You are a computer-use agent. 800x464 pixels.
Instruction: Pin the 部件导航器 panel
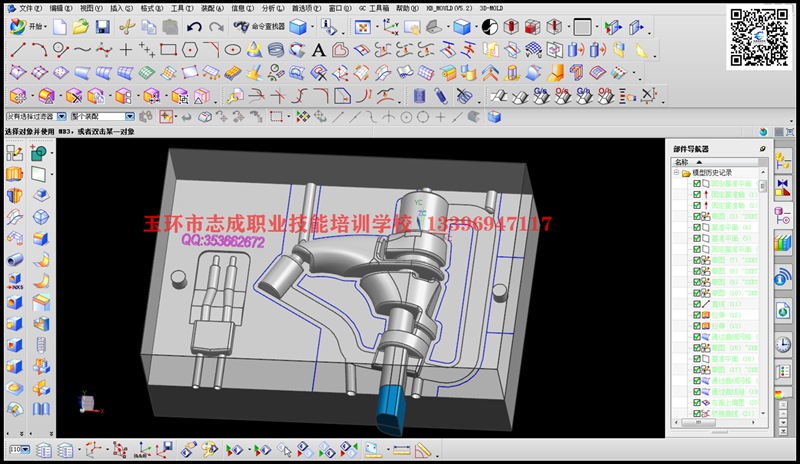(x=763, y=149)
